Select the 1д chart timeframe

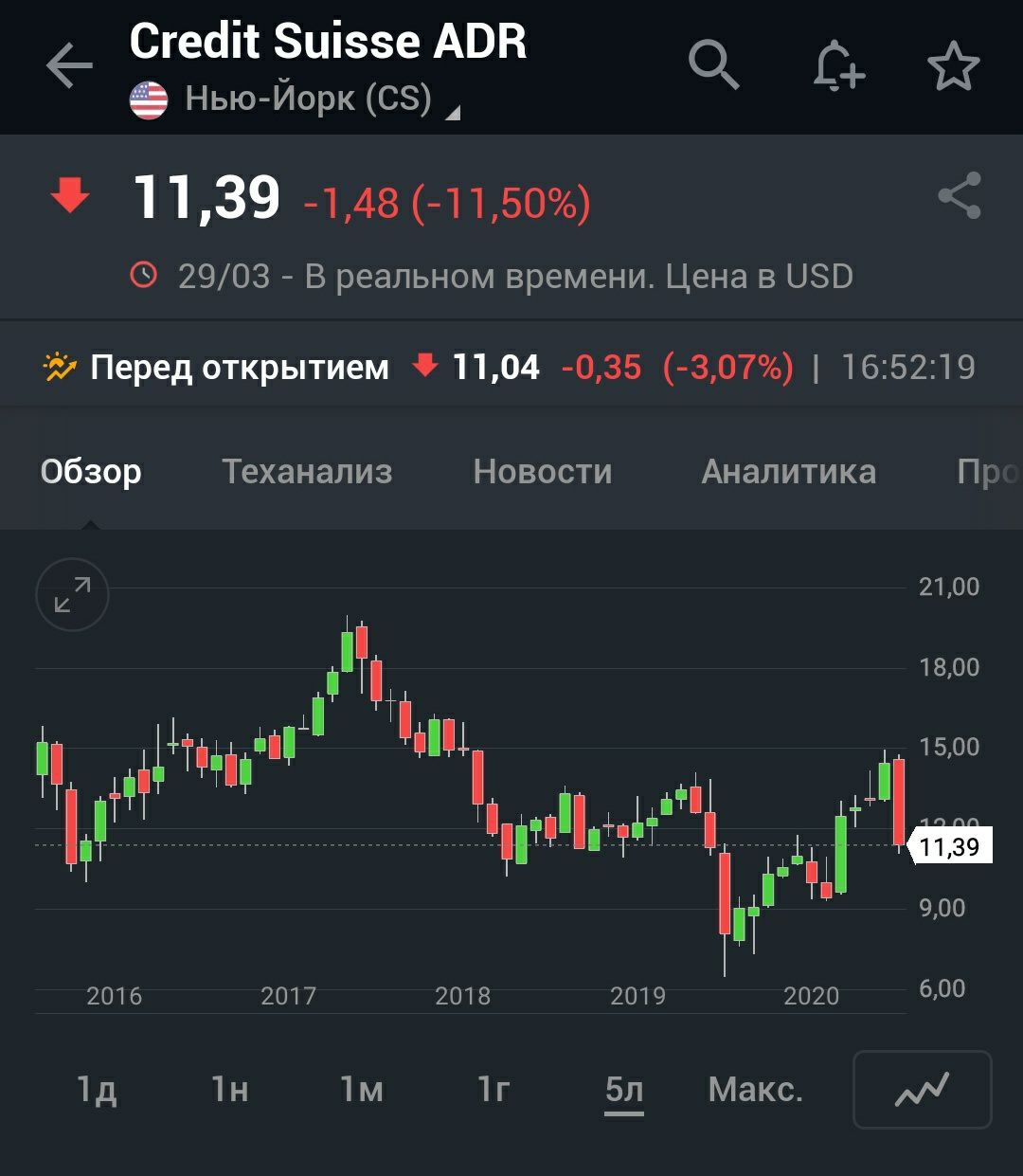[97, 1090]
